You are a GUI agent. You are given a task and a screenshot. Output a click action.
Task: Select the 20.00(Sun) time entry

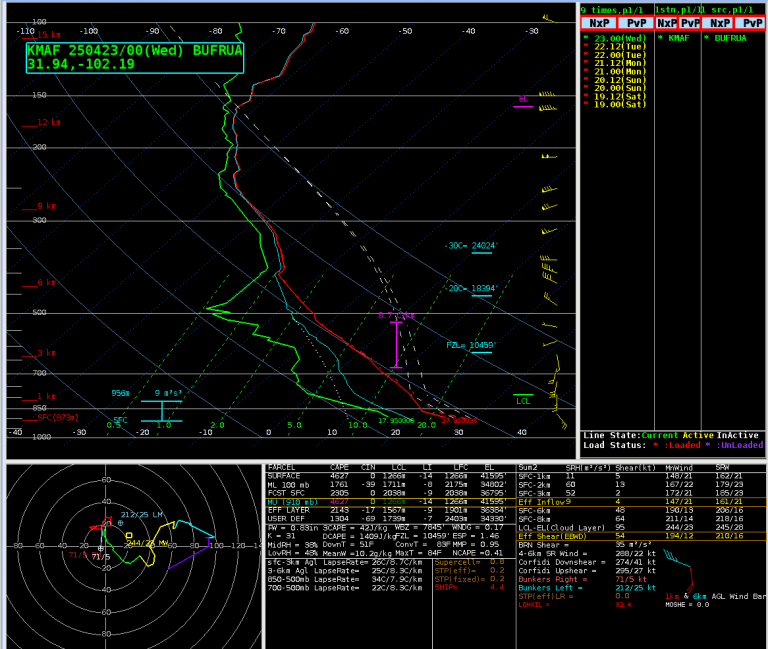tap(616, 88)
